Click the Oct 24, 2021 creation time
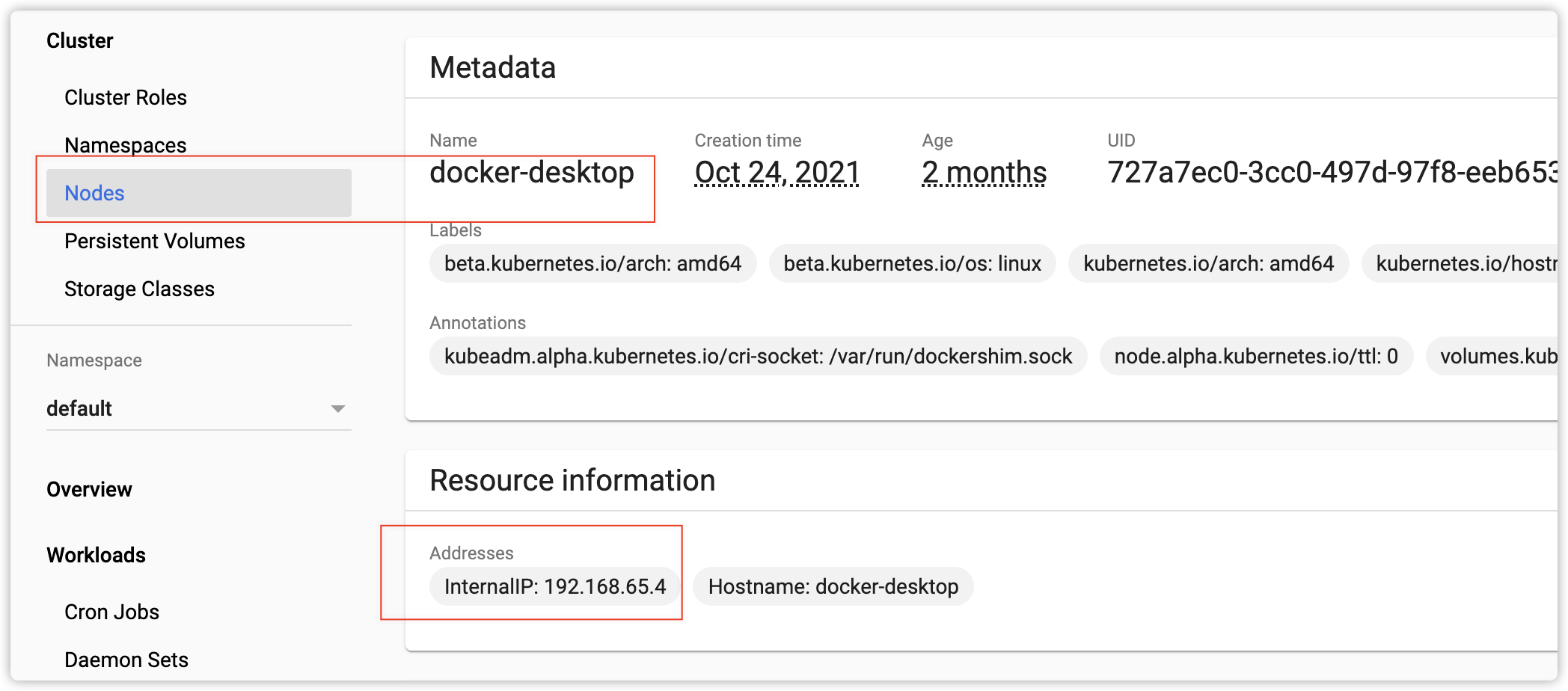 tap(777, 173)
